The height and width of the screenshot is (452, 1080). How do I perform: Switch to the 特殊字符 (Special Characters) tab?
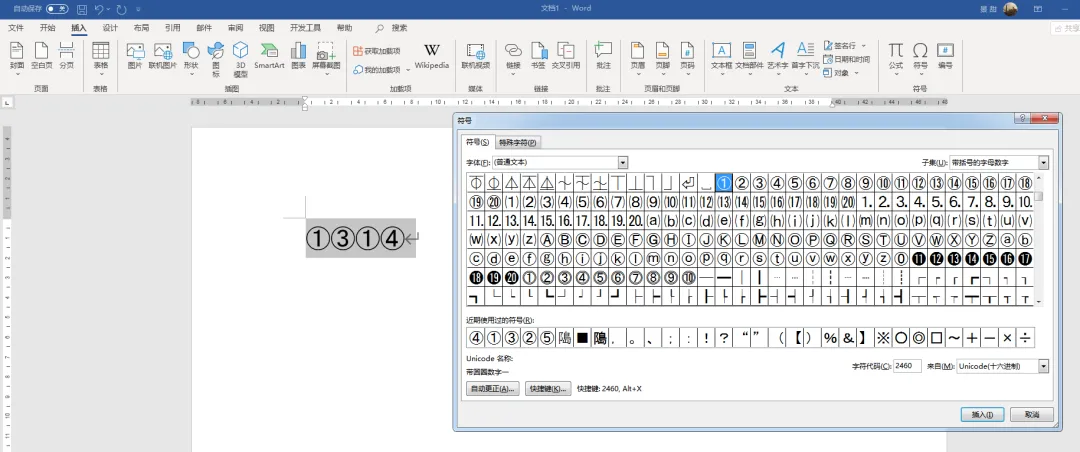pyautogui.click(x=518, y=142)
